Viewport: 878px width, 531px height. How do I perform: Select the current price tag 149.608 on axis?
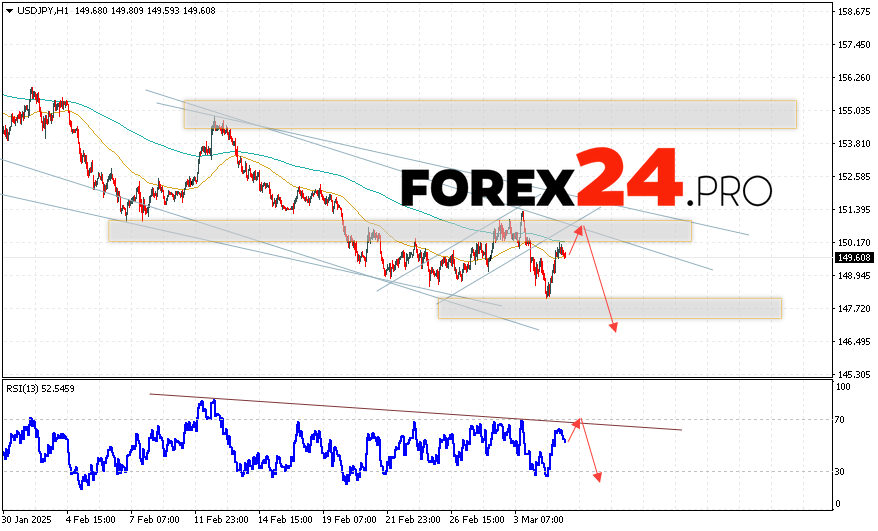coord(852,257)
